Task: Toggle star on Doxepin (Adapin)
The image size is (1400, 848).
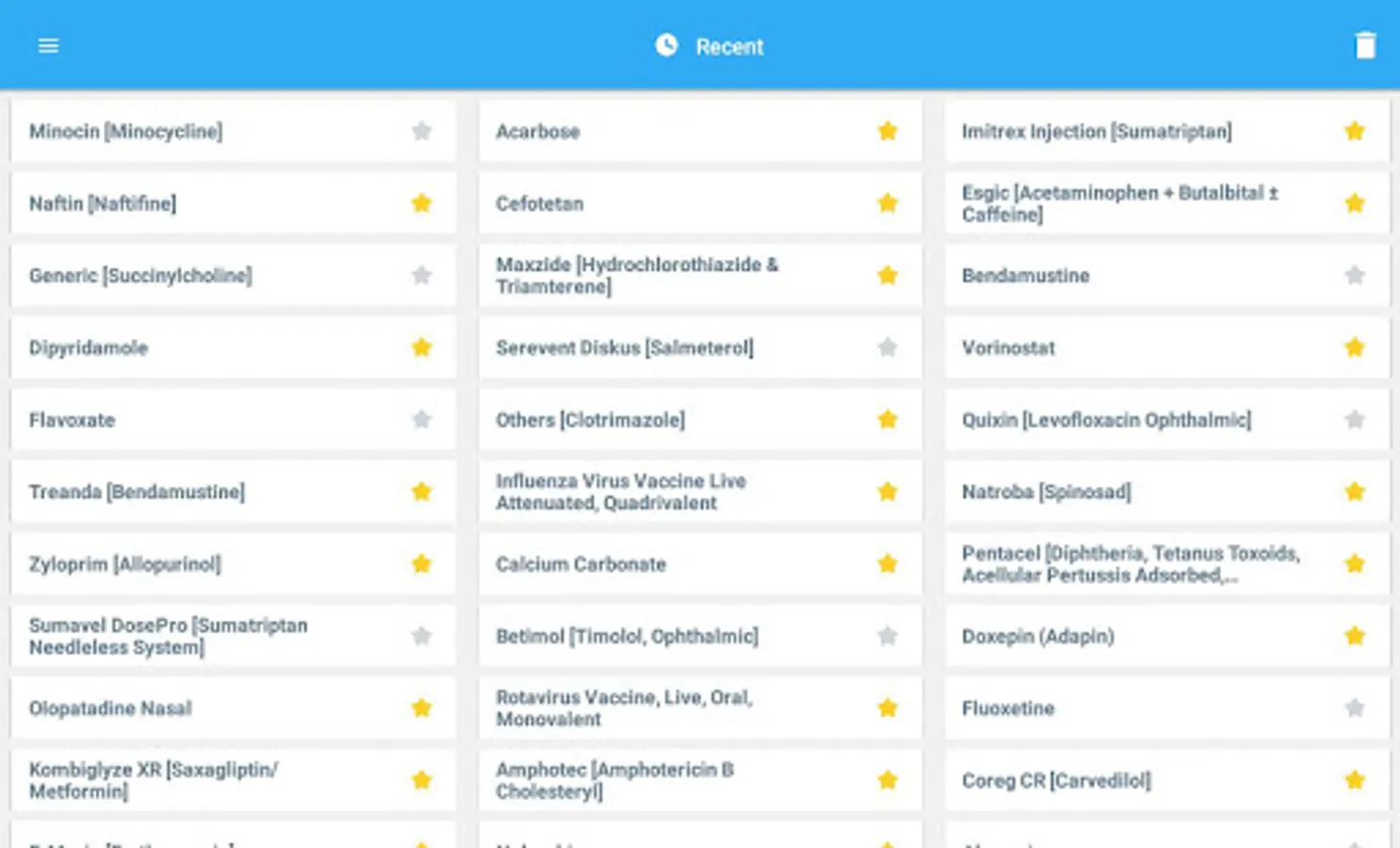Action: pyautogui.click(x=1355, y=636)
